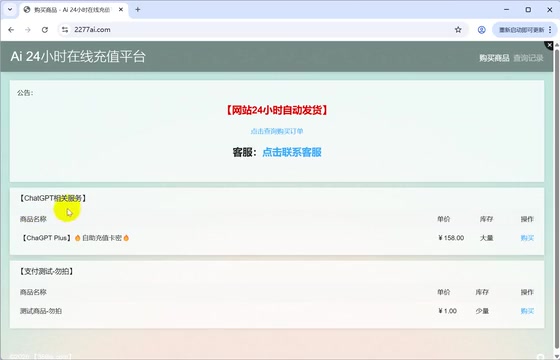
Task: Click the 【ChatGPT相关服务】 category heading
Action: (x=52, y=198)
